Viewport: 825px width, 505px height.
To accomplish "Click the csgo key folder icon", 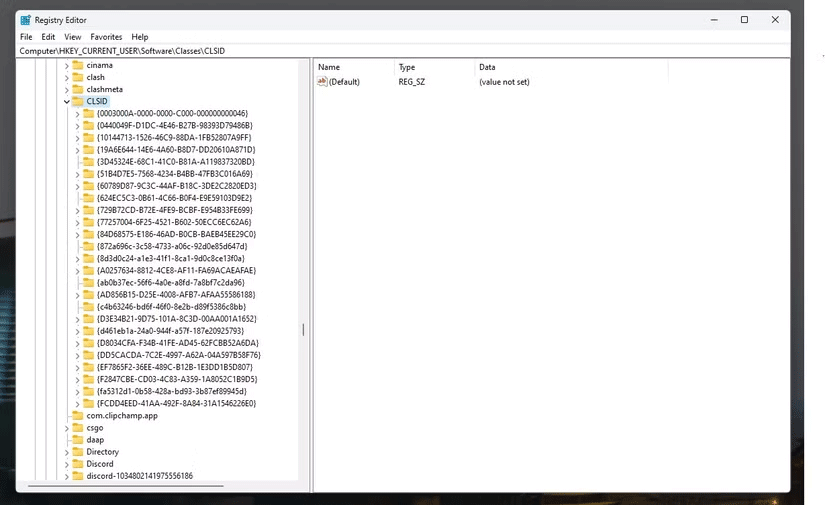I will coord(78,428).
